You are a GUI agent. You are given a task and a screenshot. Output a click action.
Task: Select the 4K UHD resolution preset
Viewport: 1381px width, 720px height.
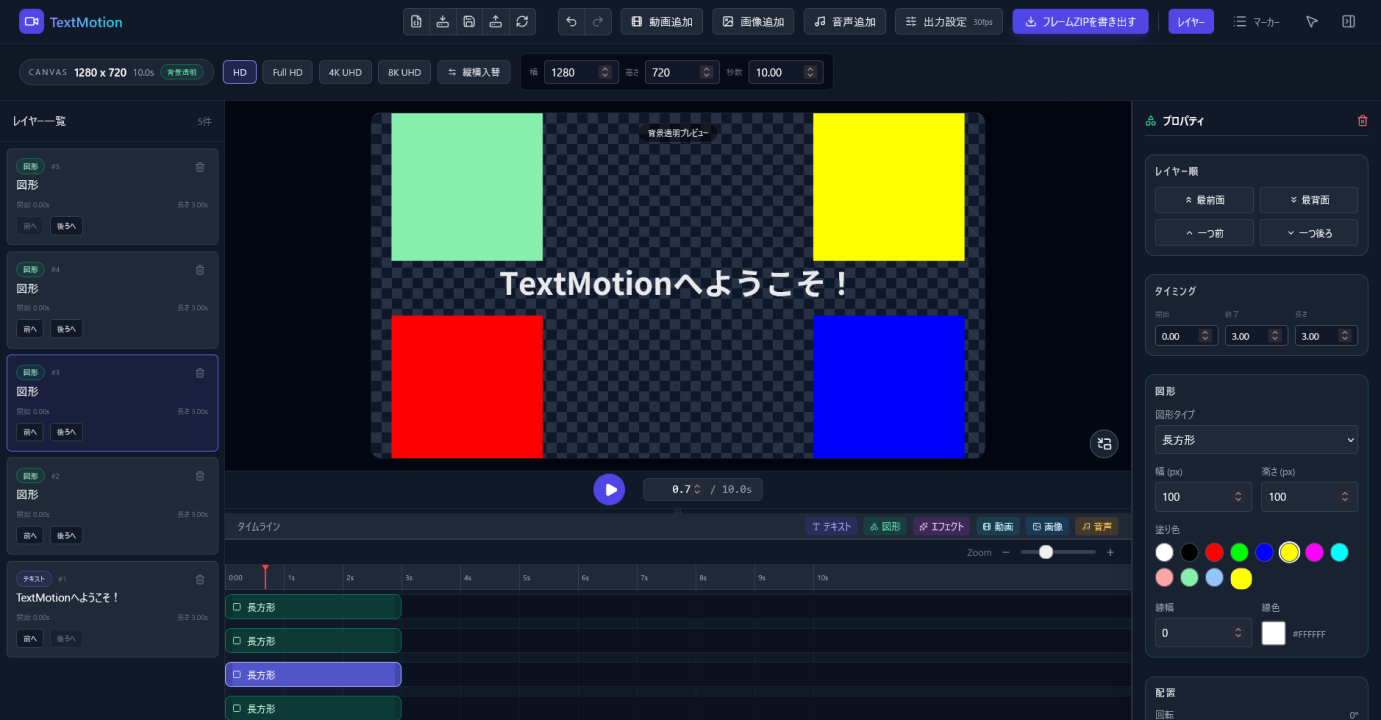pyautogui.click(x=345, y=72)
